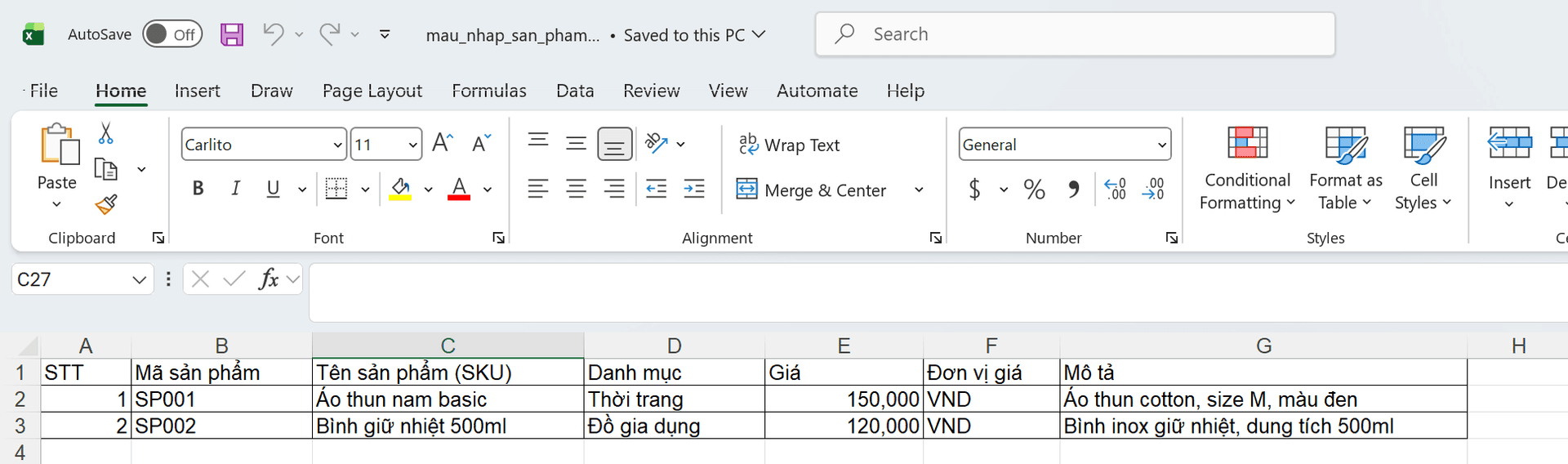The width and height of the screenshot is (1568, 464).
Task: Open the Font dialog launcher
Action: click(498, 238)
